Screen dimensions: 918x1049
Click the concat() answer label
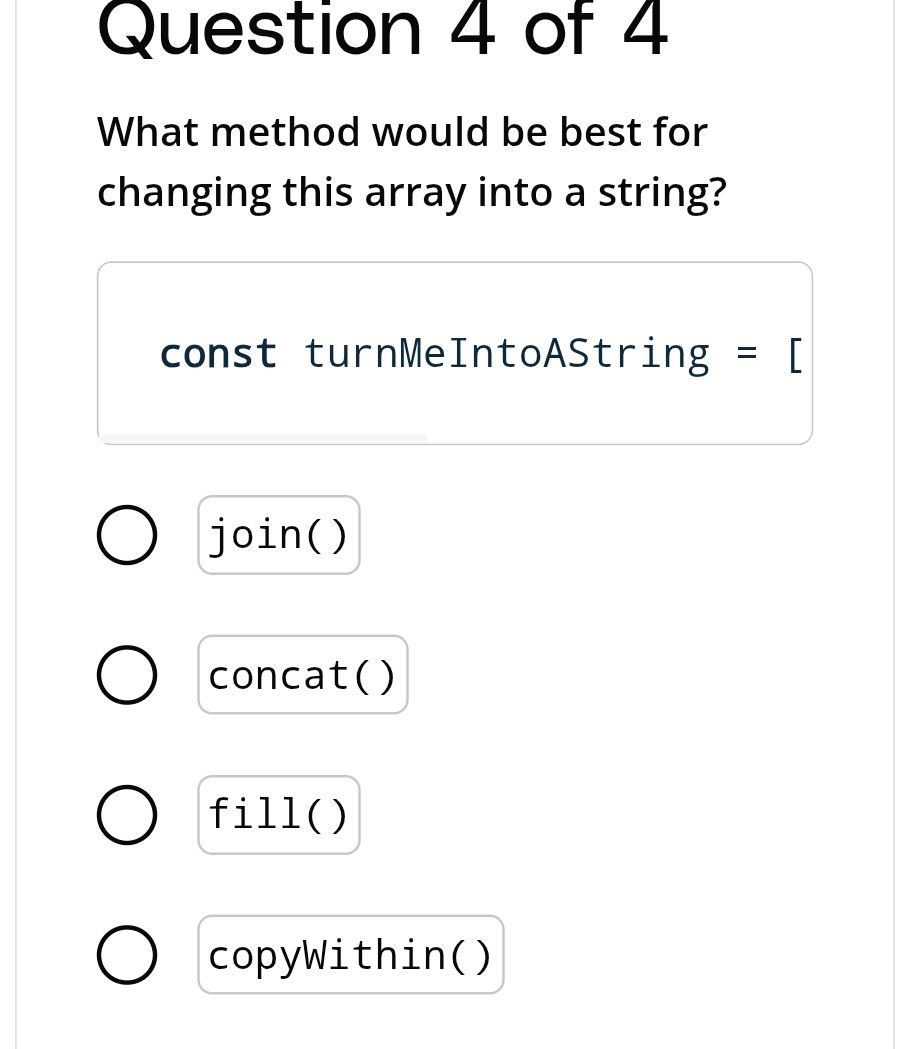tap(302, 674)
